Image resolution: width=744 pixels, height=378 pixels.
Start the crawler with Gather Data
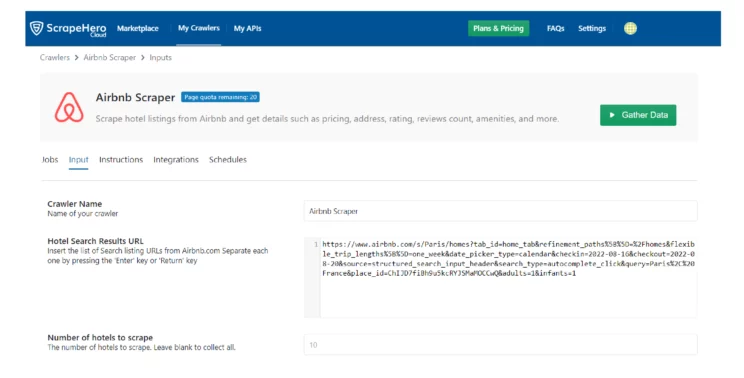(x=638, y=115)
